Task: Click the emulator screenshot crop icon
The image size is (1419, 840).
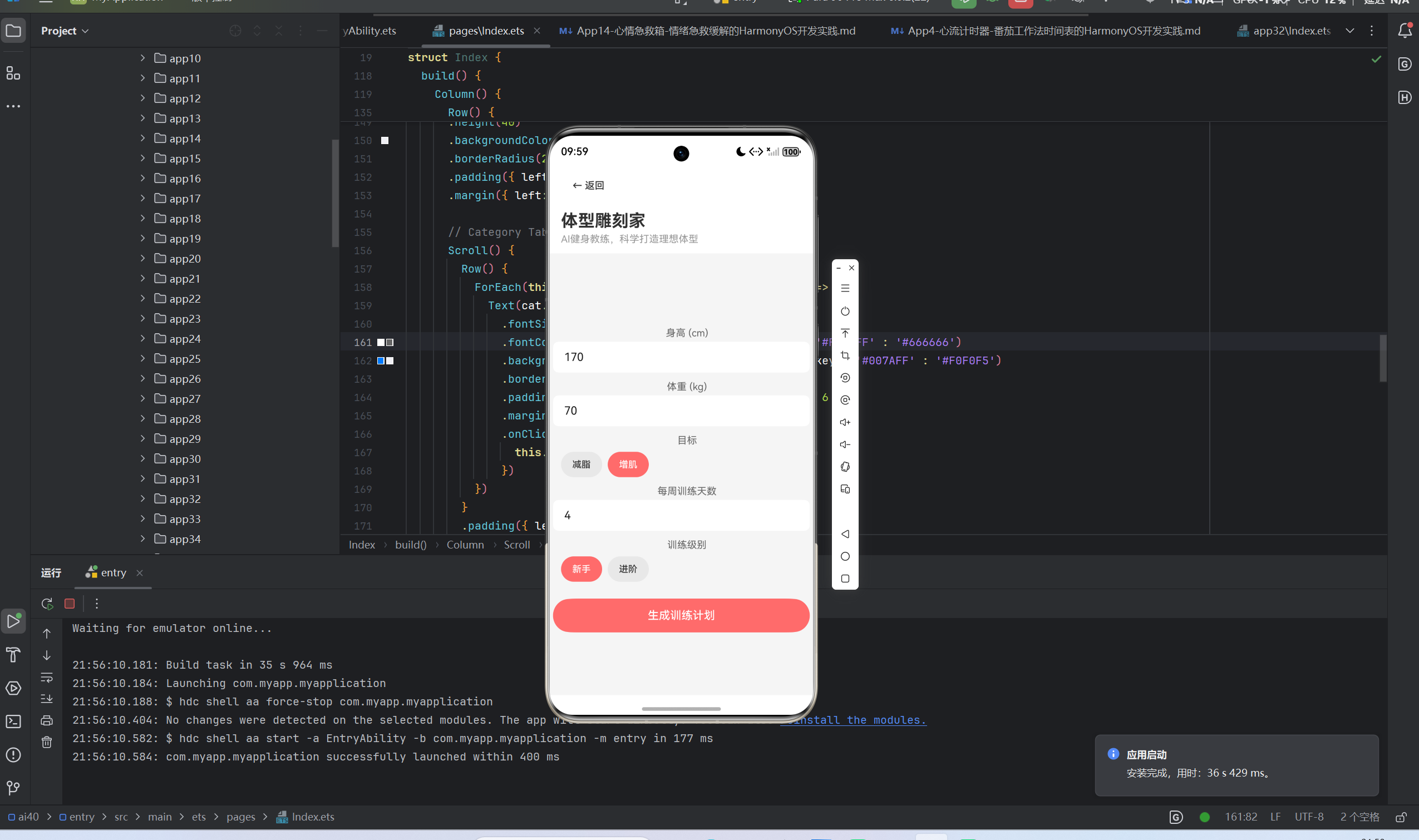Action: pyautogui.click(x=845, y=355)
